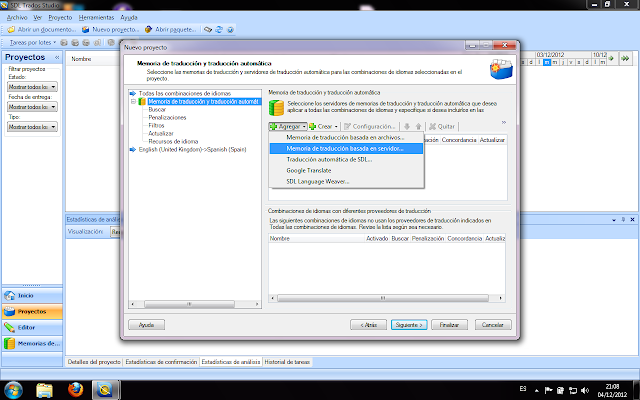
Task: Select Actualizar tree item
Action: (x=161, y=133)
